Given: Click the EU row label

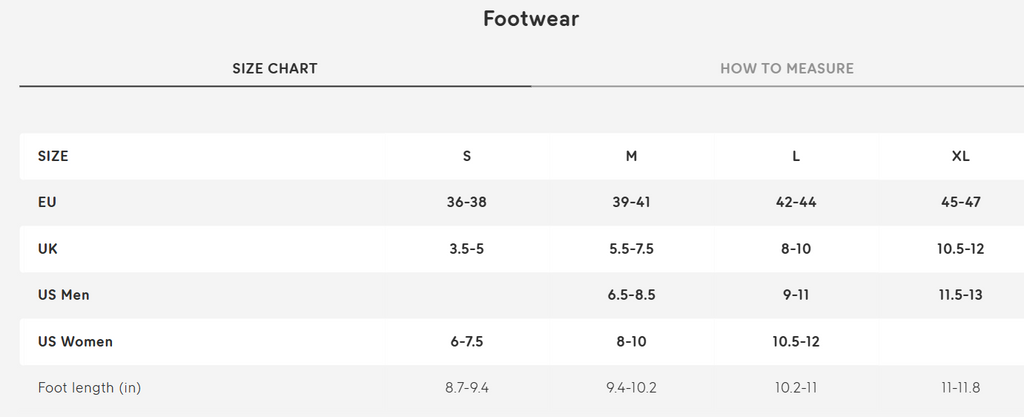Looking at the screenshot, I should pos(47,202).
